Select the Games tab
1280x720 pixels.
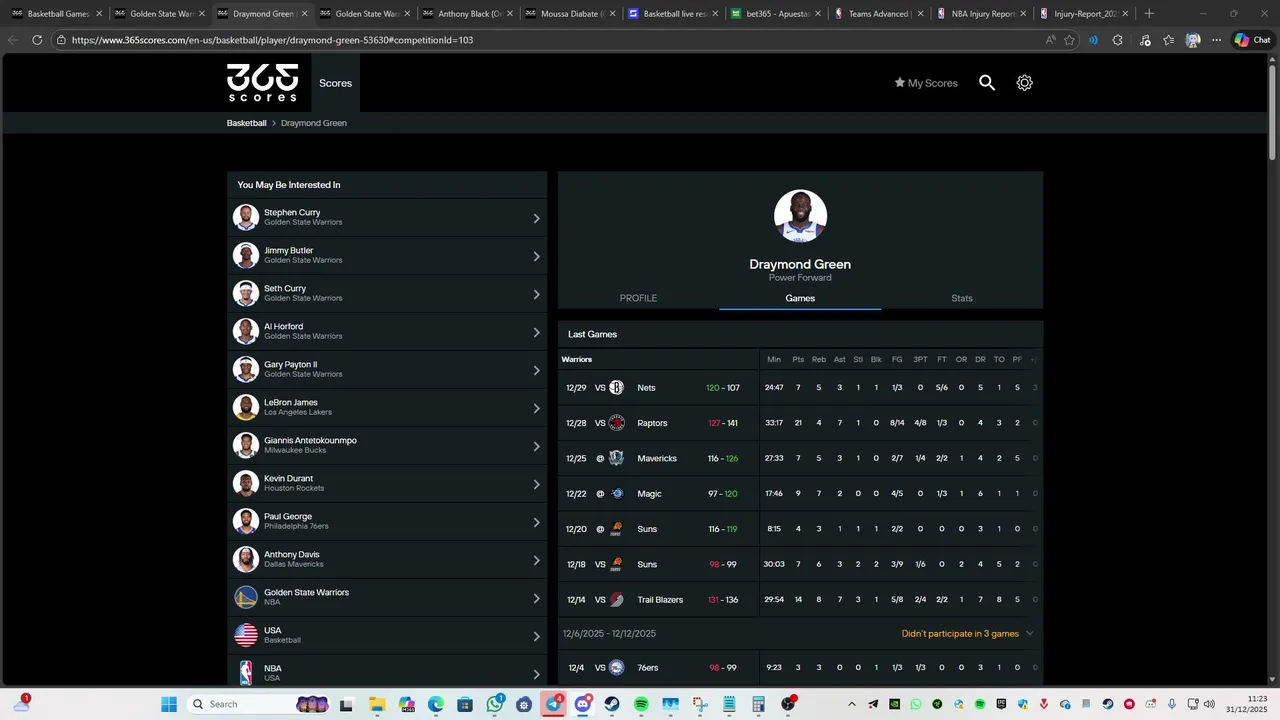click(800, 298)
